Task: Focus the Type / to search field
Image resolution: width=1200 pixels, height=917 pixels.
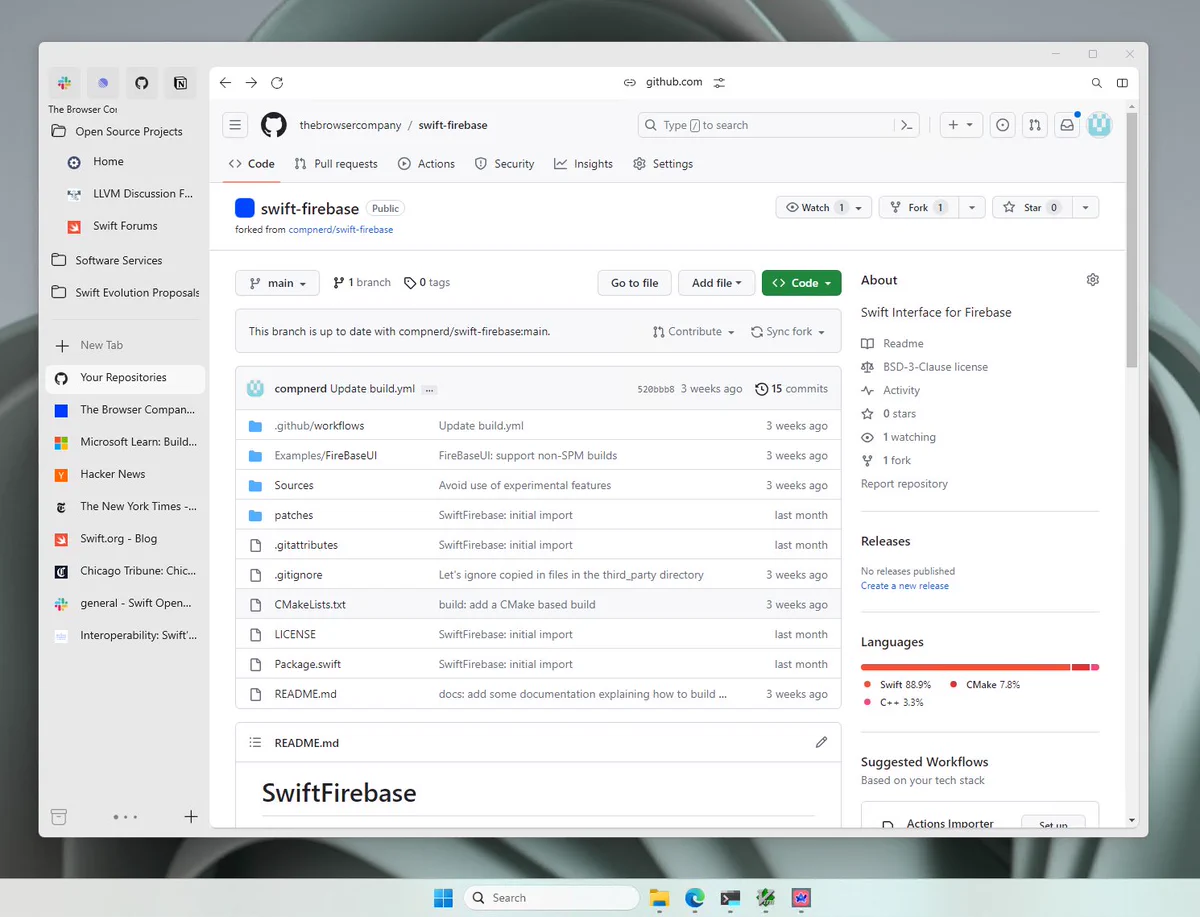Action: [779, 125]
